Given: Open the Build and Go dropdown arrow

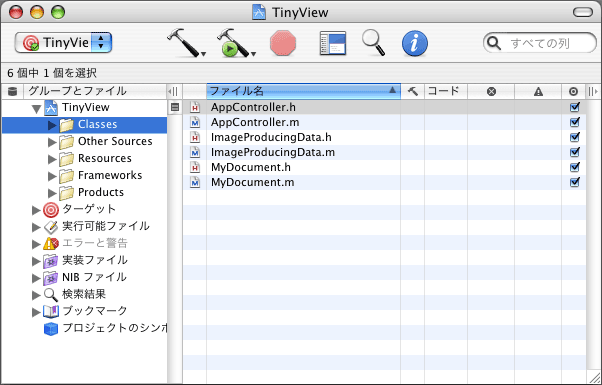Looking at the screenshot, I should pyautogui.click(x=253, y=54).
